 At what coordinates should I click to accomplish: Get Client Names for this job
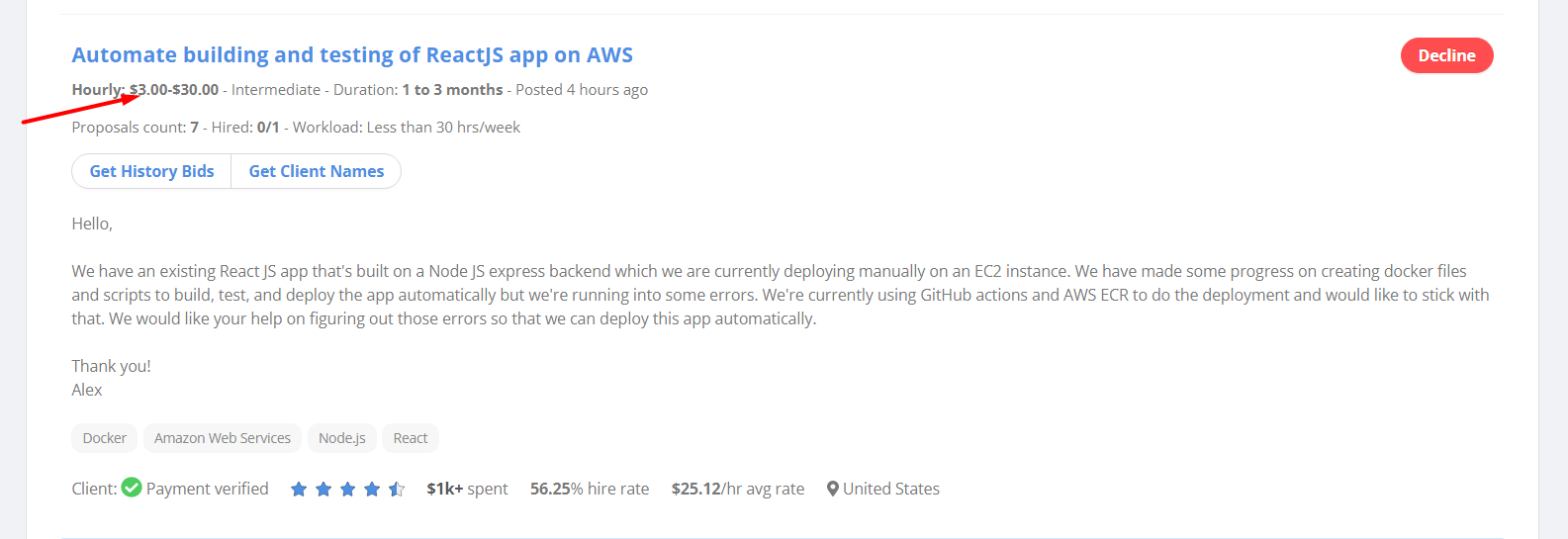(x=317, y=171)
